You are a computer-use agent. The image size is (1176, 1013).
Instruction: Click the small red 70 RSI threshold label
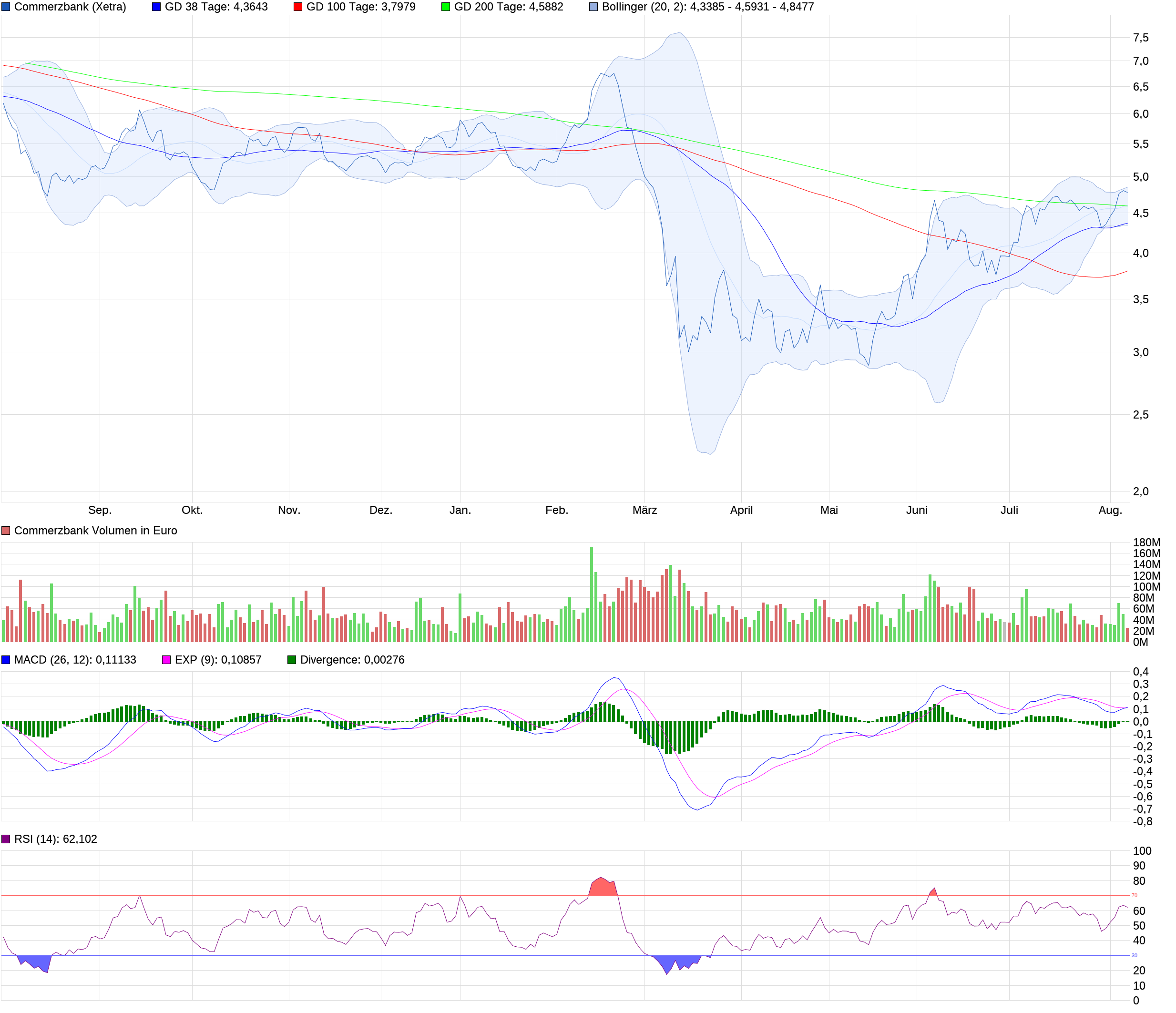pyautogui.click(x=1134, y=896)
